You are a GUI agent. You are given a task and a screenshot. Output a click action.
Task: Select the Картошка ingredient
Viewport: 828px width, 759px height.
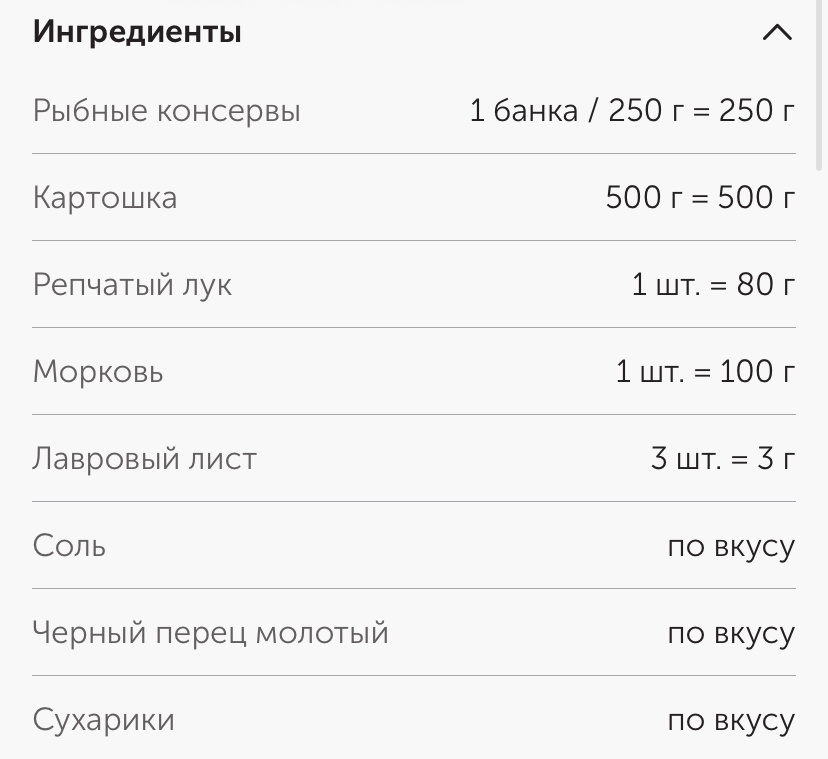click(105, 198)
